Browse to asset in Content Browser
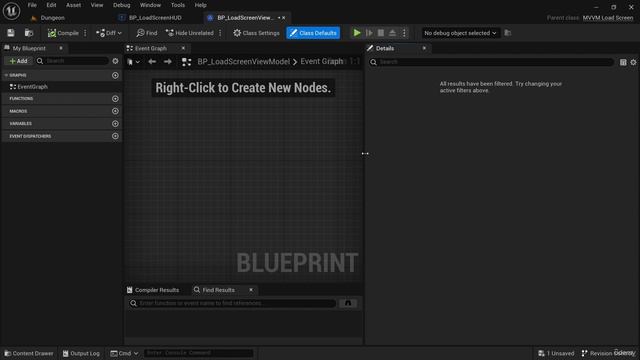The height and width of the screenshot is (360, 640). 29,33
